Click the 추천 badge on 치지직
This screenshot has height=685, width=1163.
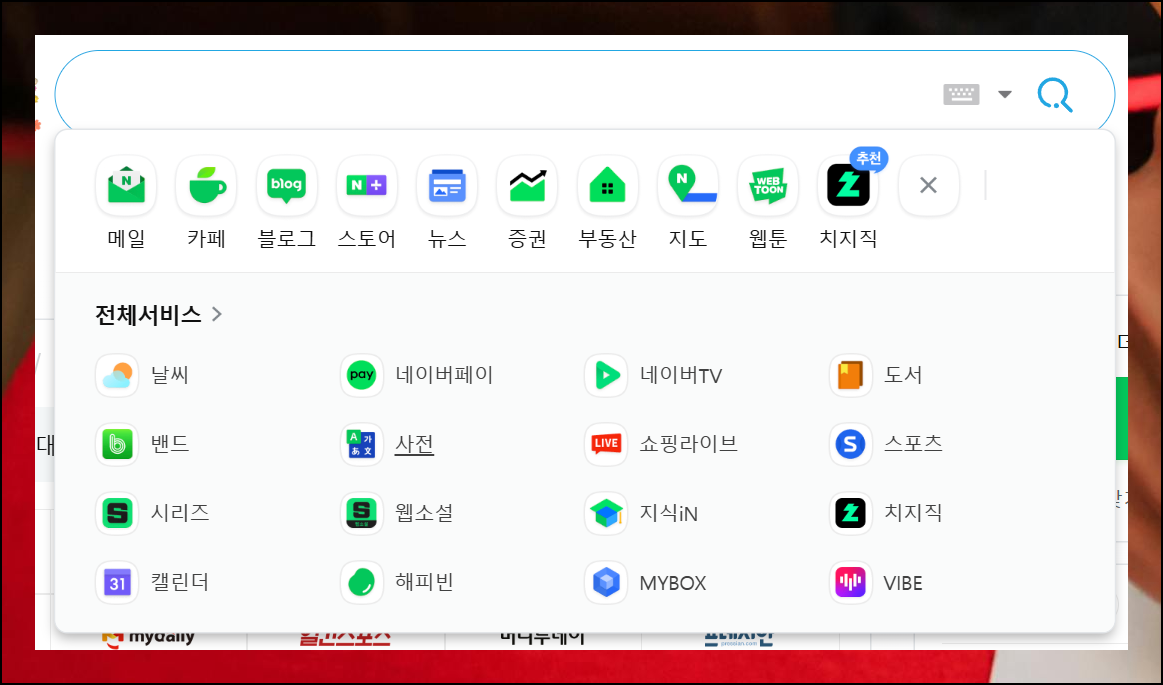(869, 159)
